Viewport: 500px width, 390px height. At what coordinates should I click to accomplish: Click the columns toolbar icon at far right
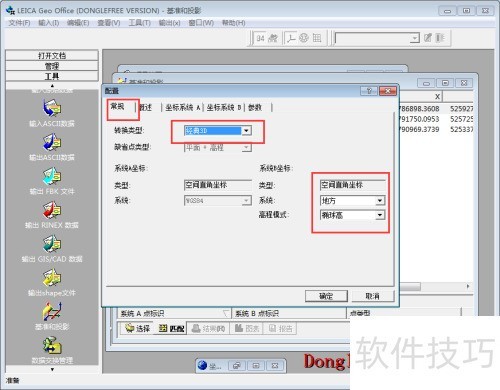coord(440,38)
